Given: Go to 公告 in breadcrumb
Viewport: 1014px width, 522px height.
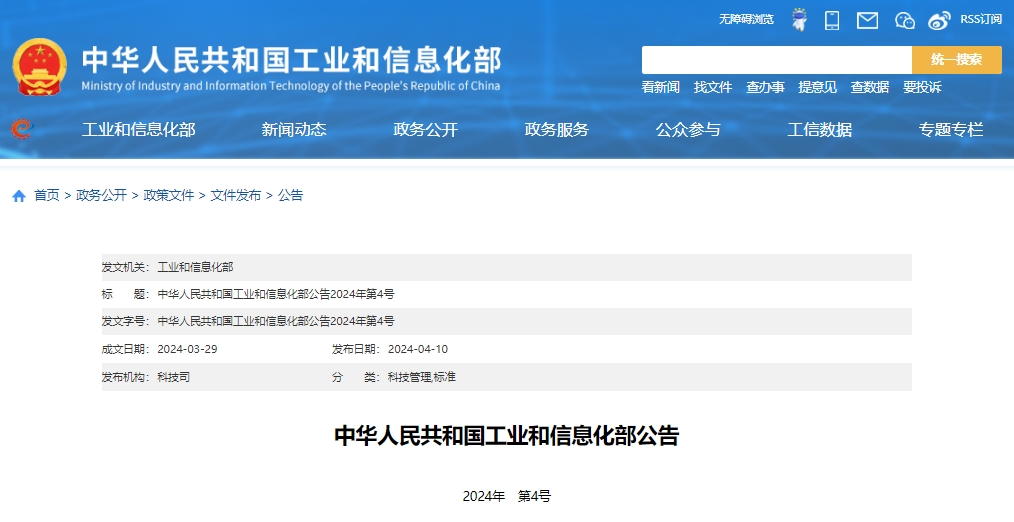Looking at the screenshot, I should point(290,195).
